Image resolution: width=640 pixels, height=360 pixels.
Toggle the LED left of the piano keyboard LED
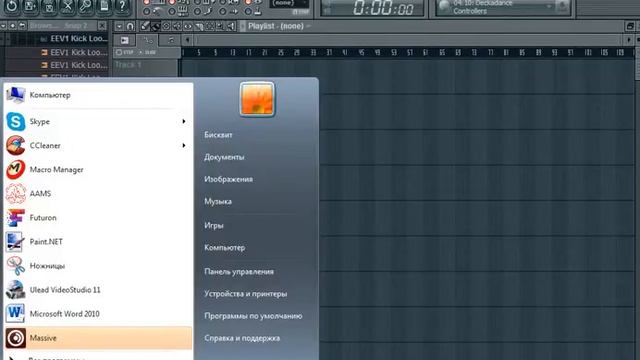click(147, 11)
